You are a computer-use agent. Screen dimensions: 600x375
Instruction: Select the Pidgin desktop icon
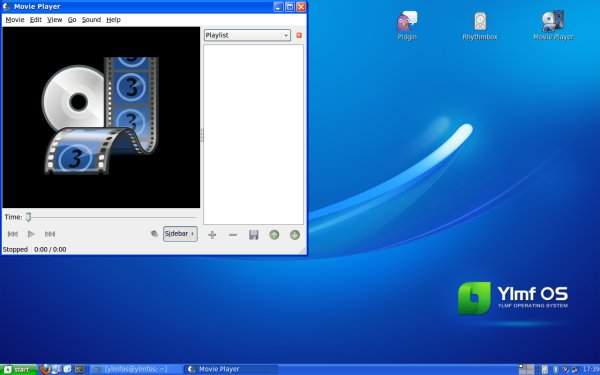point(407,26)
